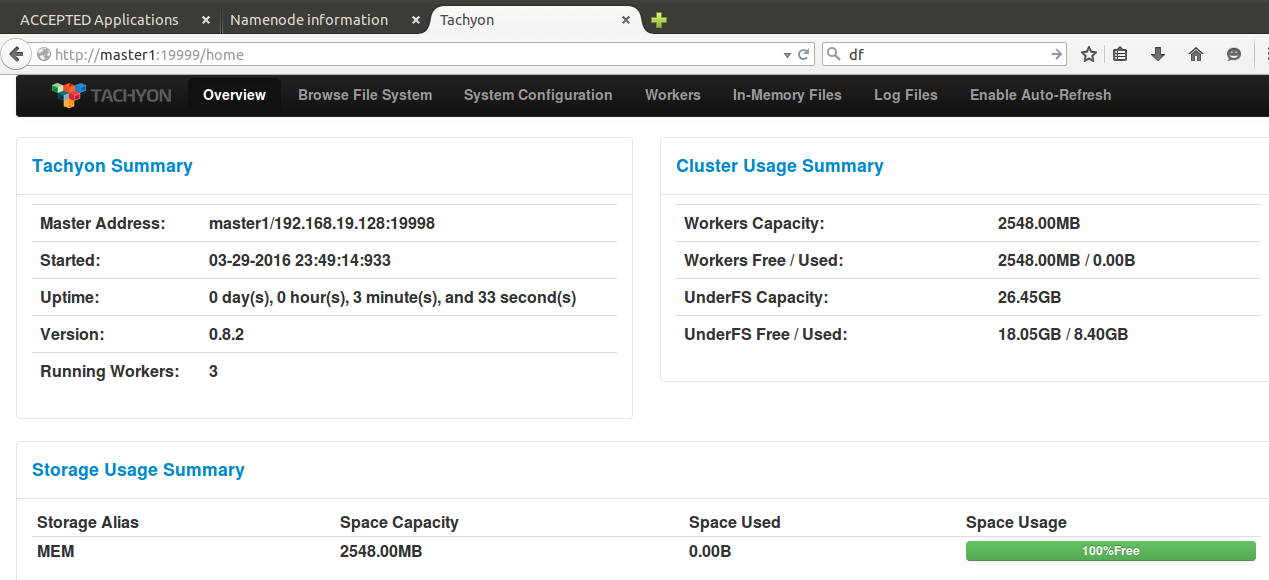The height and width of the screenshot is (580, 1269).
Task: Click the 100%Free space usage bar
Action: coord(1110,551)
